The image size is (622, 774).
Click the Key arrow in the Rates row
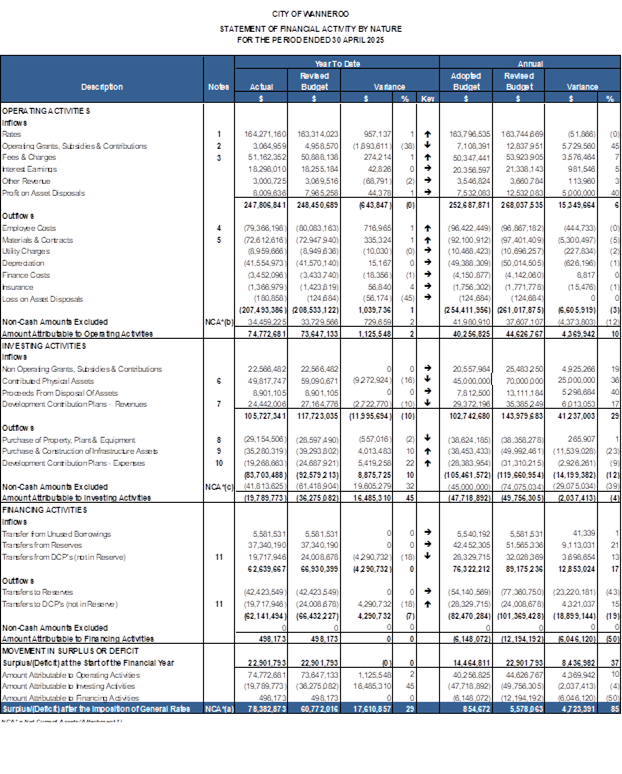tap(427, 133)
